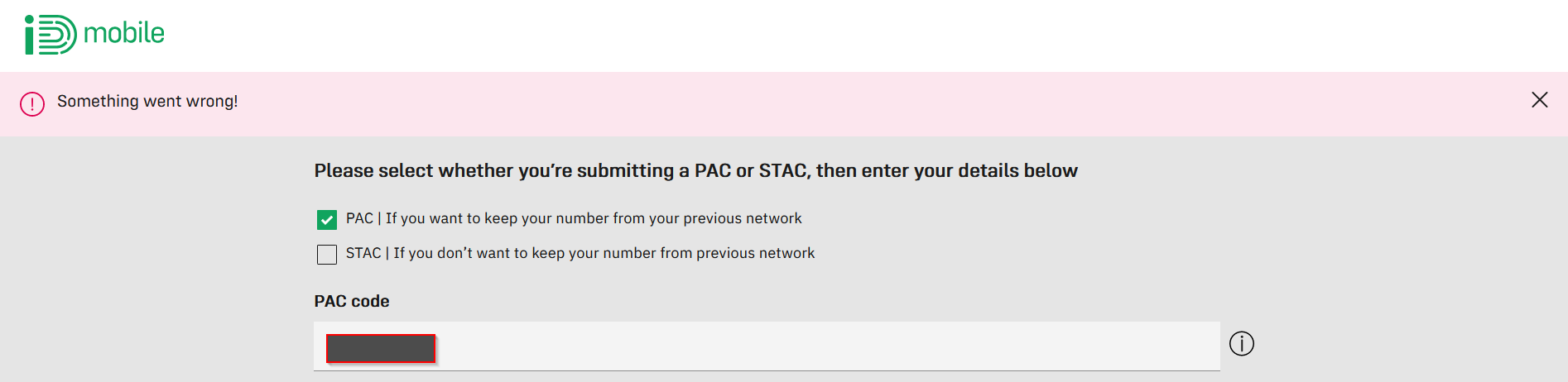
Task: Click the red exclamation alert icon
Action: coord(32,104)
